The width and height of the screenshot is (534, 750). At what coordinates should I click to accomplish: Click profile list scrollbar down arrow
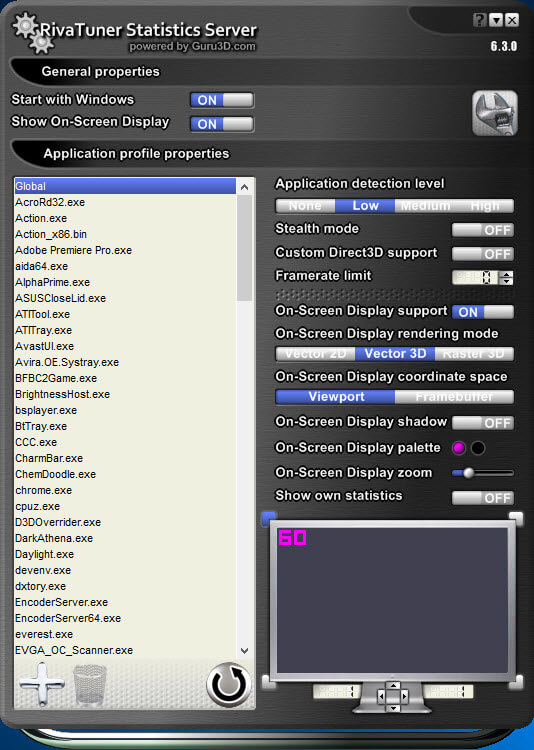(245, 651)
